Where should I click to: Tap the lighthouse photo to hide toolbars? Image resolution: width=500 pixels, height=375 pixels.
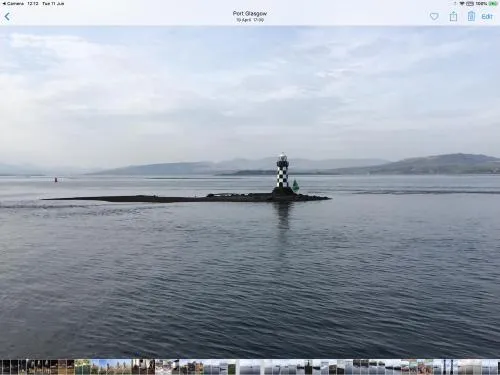pyautogui.click(x=250, y=192)
